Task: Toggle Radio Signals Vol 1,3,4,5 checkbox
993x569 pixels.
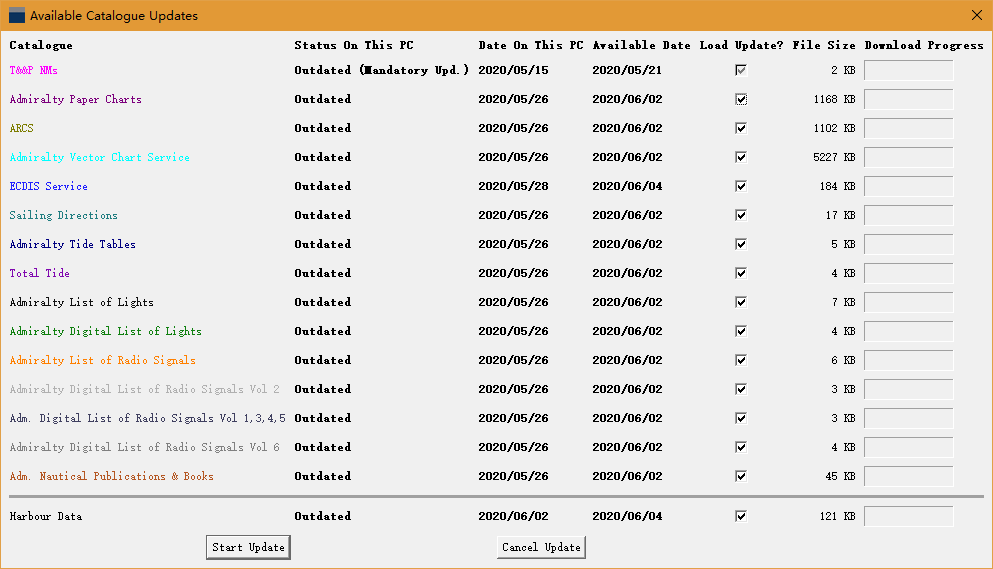Action: pyautogui.click(x=741, y=418)
